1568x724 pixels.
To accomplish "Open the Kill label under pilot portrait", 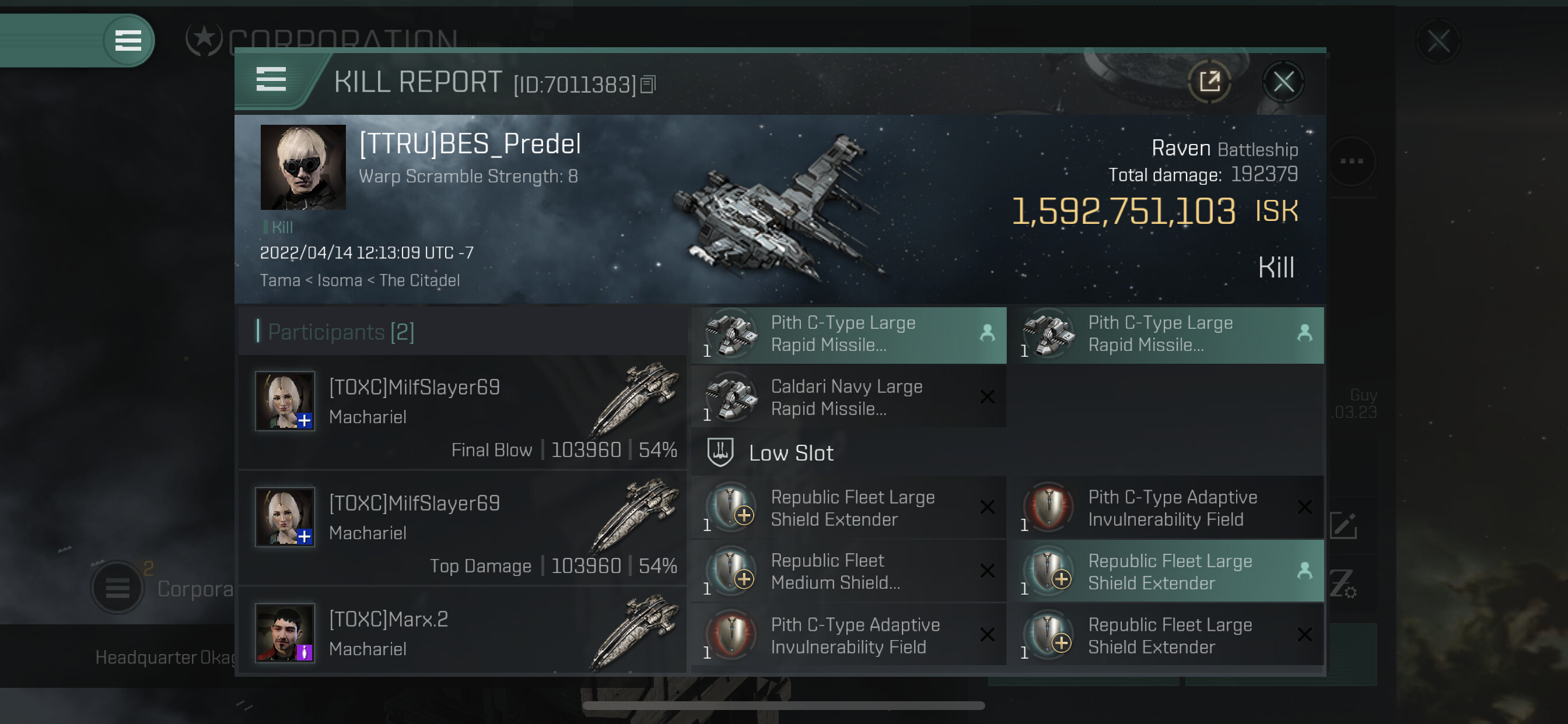I will tap(282, 227).
